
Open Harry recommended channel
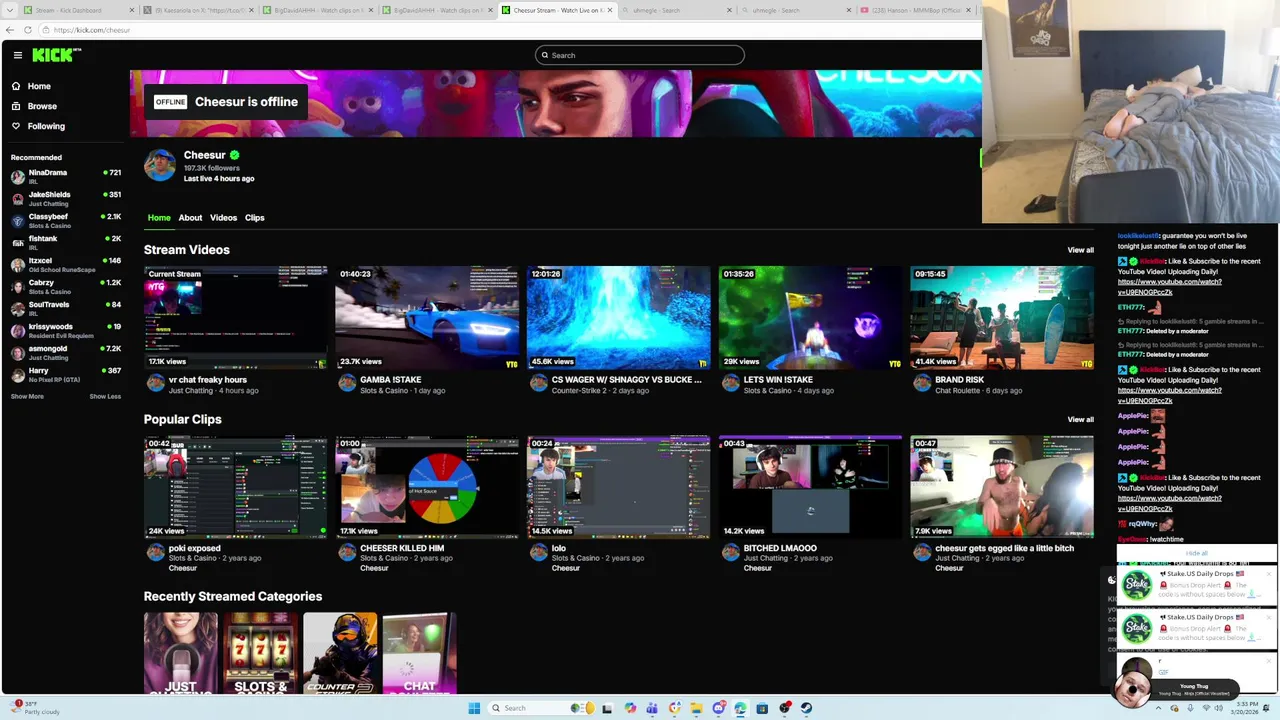tap(65, 374)
